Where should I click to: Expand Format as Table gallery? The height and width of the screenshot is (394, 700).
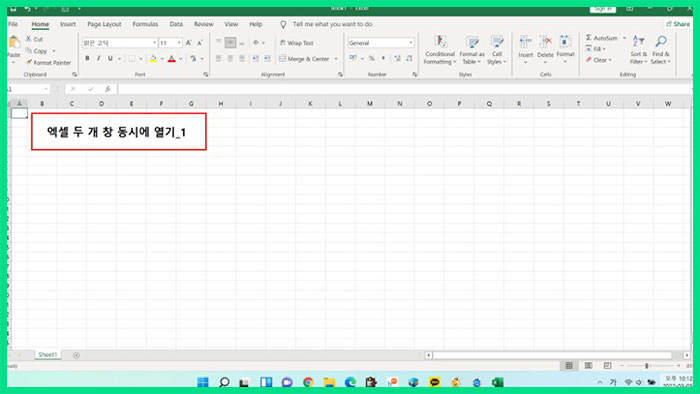tap(472, 50)
